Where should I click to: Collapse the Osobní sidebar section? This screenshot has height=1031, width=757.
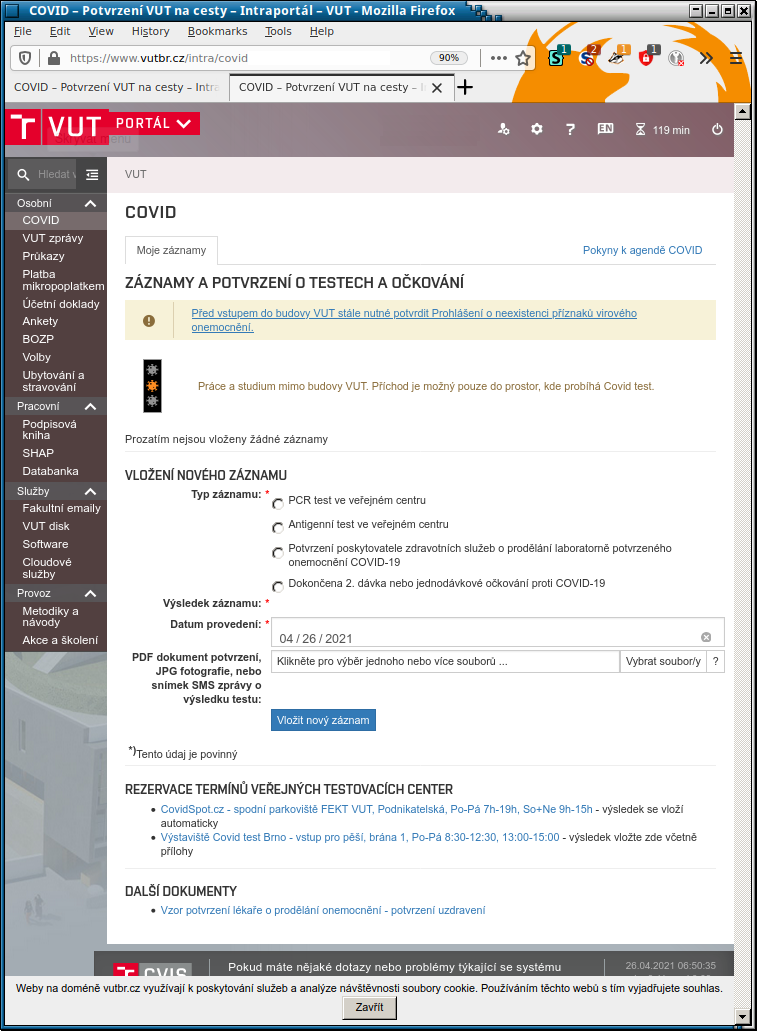[x=90, y=203]
